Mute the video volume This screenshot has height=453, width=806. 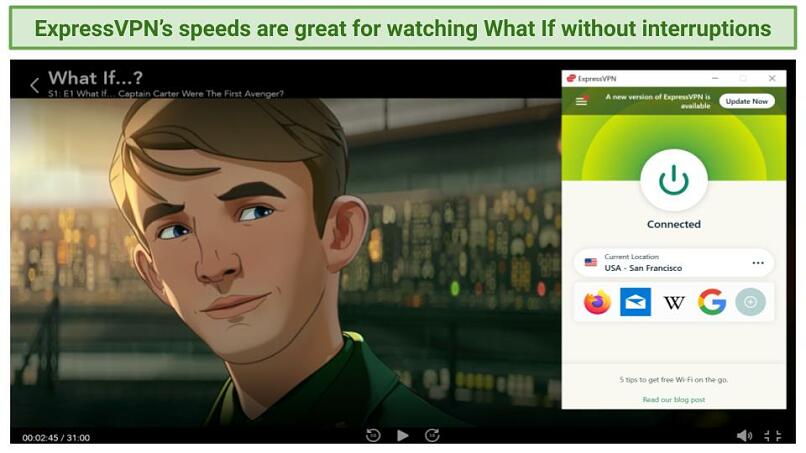tap(744, 436)
